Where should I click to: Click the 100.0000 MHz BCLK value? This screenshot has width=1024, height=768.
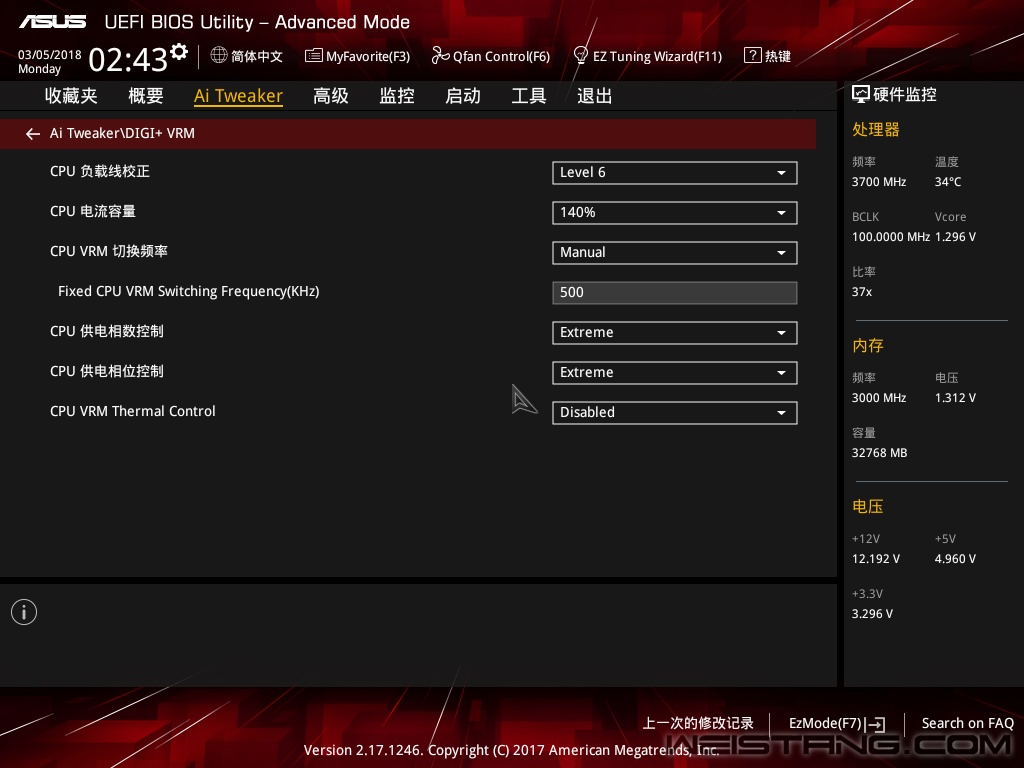coord(891,236)
